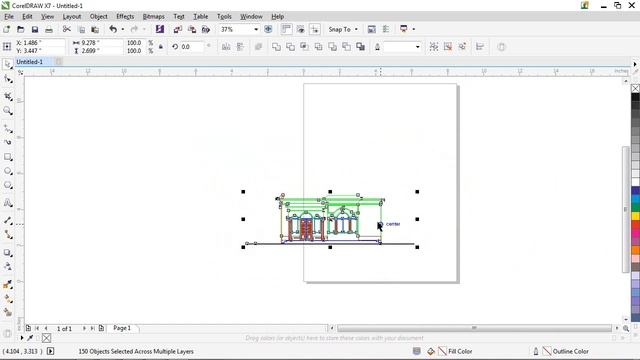This screenshot has width=640, height=360.
Task: Click the Import icon
Action: [178, 29]
